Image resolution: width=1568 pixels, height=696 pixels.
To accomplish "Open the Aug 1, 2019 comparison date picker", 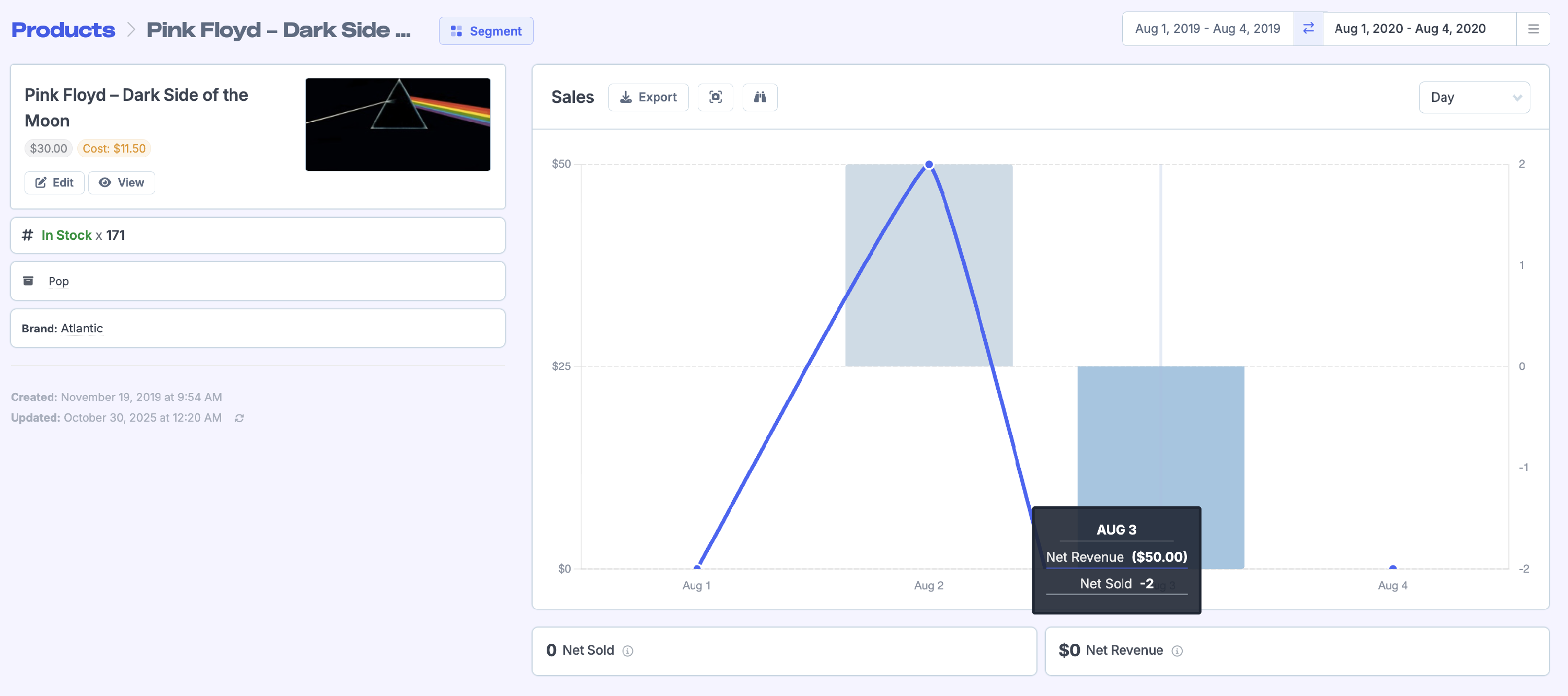I will pyautogui.click(x=1207, y=29).
